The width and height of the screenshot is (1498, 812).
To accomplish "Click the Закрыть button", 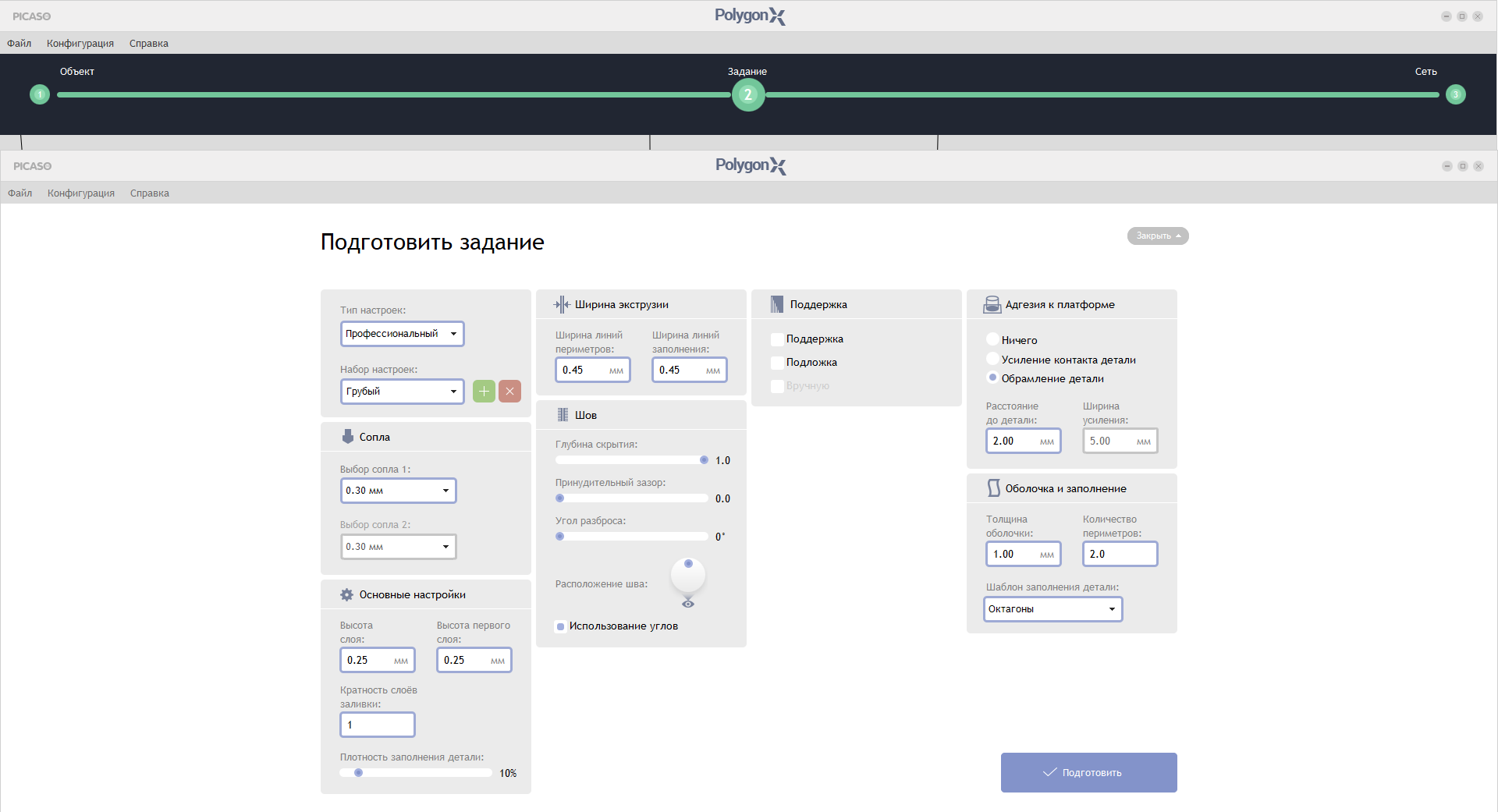I will pos(1158,236).
